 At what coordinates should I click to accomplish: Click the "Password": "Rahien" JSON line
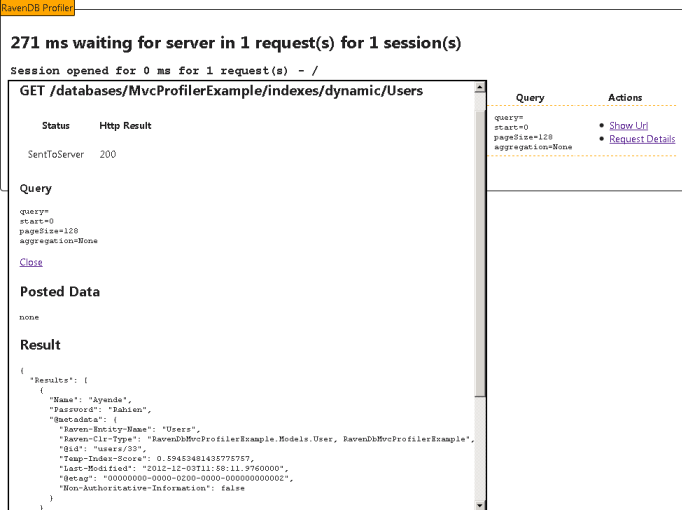(x=100, y=410)
